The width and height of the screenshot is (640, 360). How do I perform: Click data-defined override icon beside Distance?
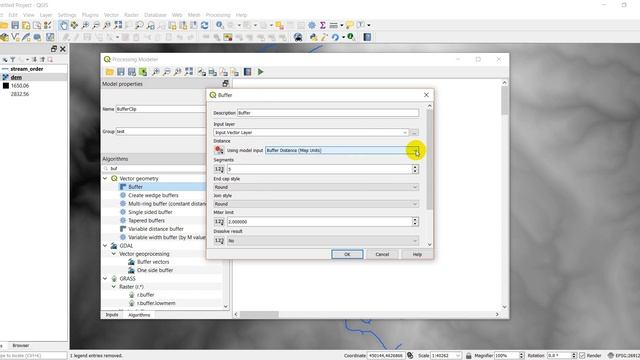[x=219, y=150]
